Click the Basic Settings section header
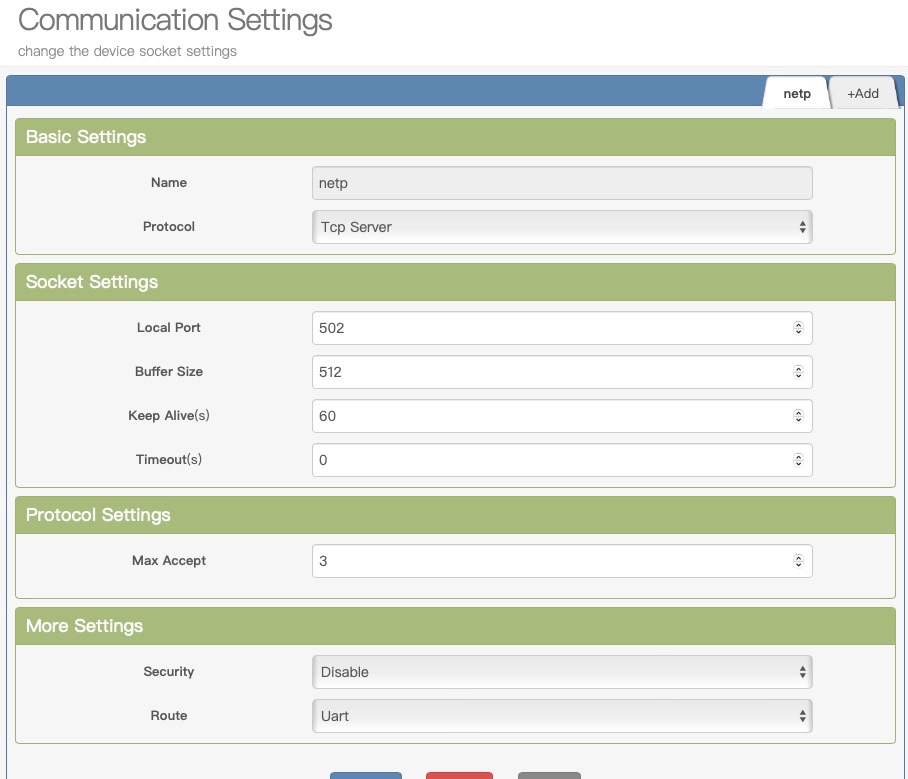 point(455,137)
